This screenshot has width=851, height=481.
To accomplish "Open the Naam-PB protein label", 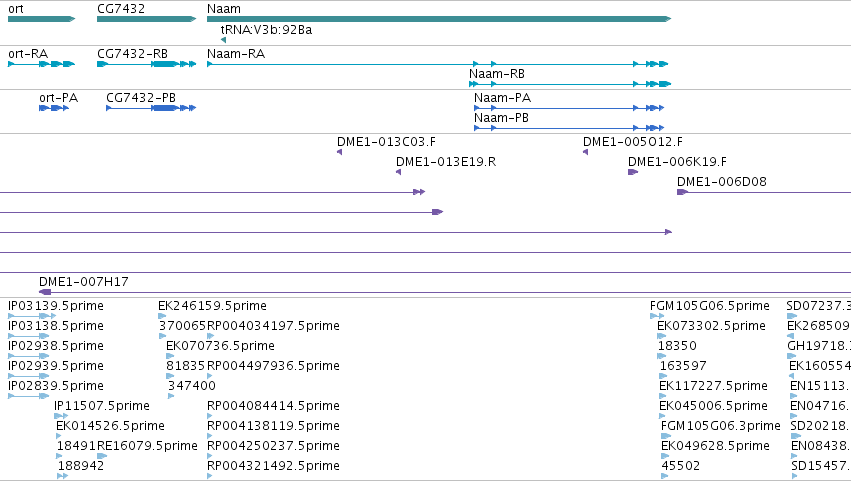I will pos(501,118).
